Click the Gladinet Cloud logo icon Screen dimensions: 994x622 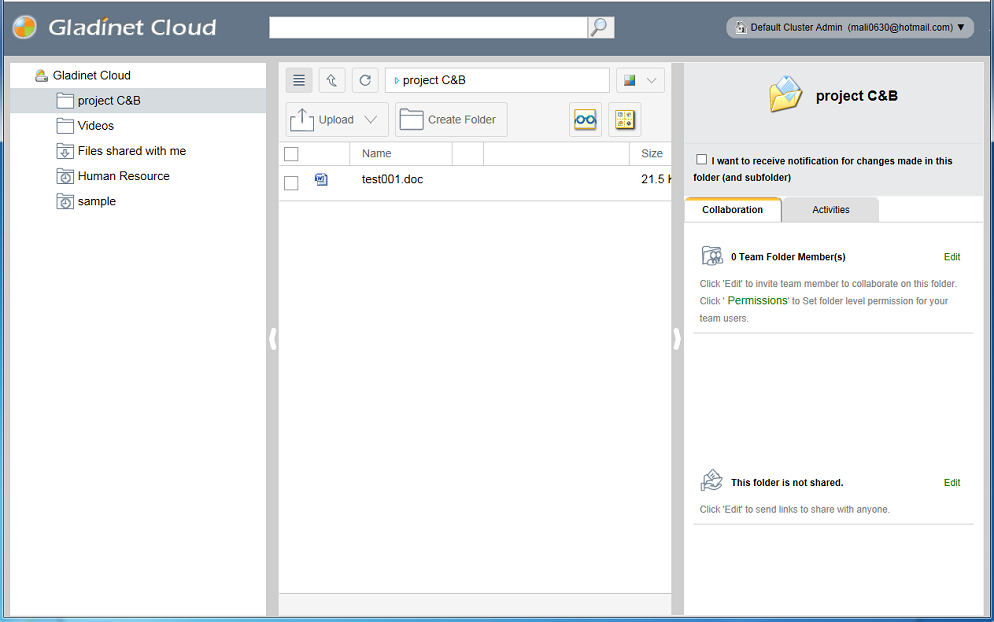(x=25, y=27)
